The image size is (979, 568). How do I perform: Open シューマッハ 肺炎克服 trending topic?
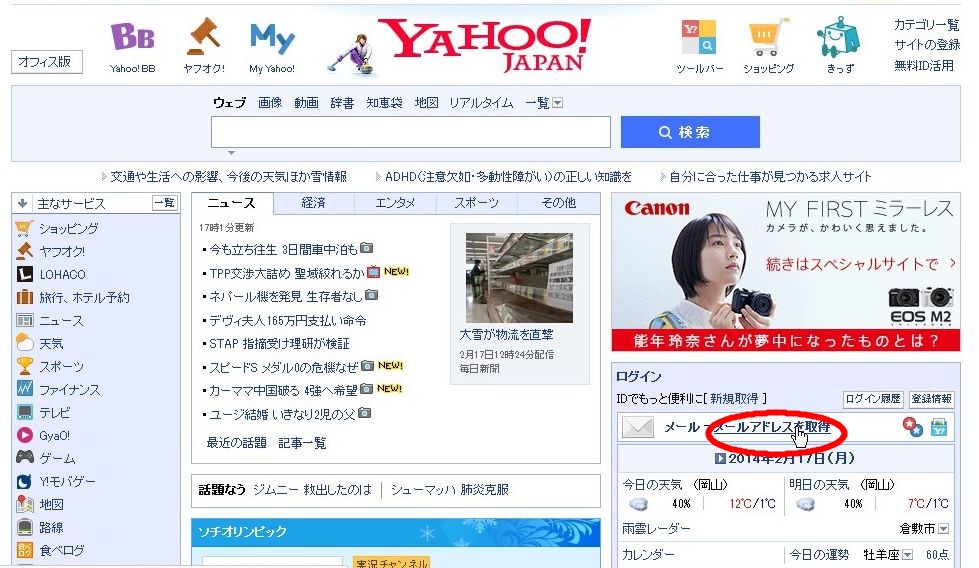click(450, 490)
